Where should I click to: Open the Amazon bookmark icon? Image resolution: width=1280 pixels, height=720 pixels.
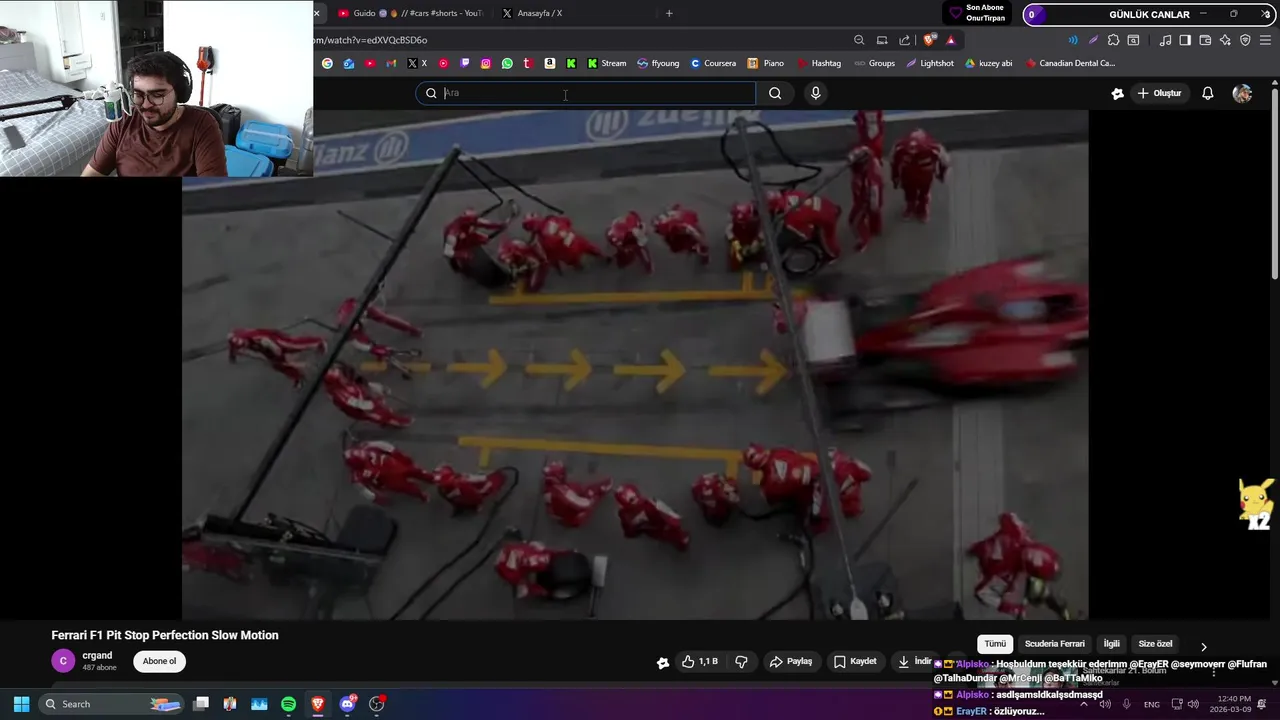click(x=549, y=63)
